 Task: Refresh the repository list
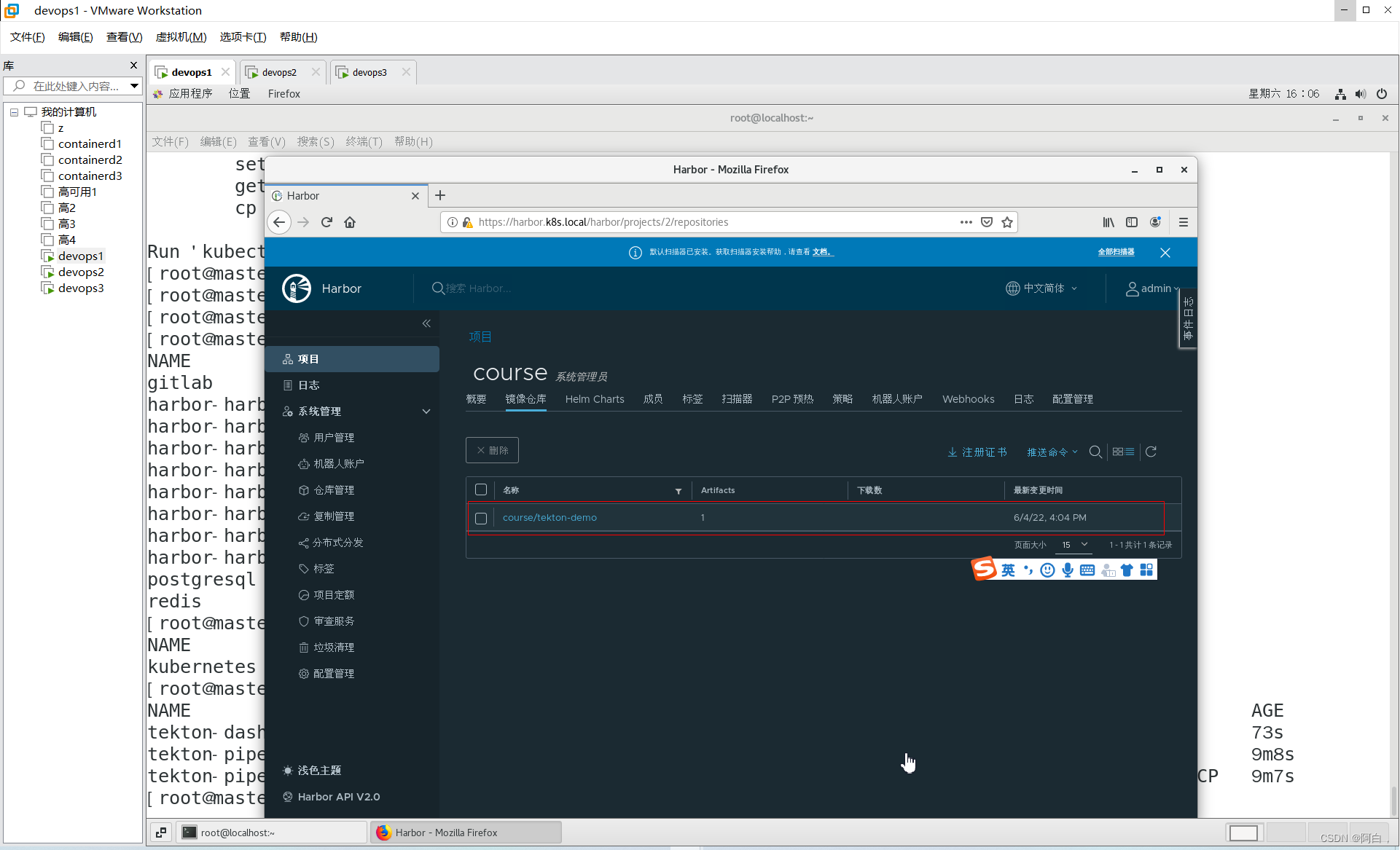pyautogui.click(x=1151, y=452)
